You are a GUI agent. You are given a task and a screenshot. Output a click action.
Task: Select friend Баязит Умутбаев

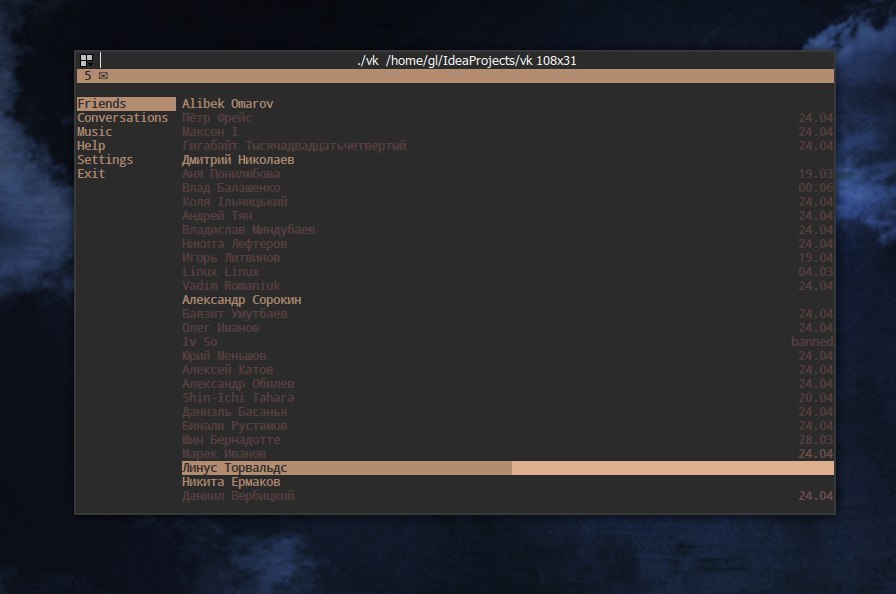(x=234, y=314)
